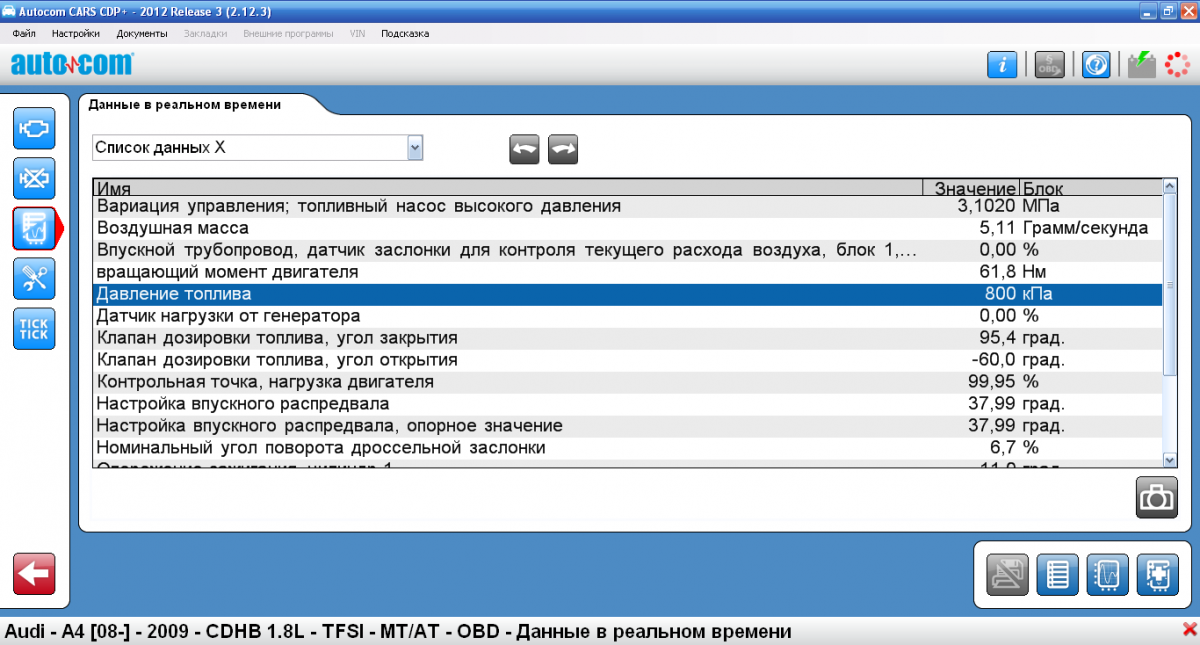
Task: Click the table scrollbar down arrow
Action: (x=1170, y=459)
